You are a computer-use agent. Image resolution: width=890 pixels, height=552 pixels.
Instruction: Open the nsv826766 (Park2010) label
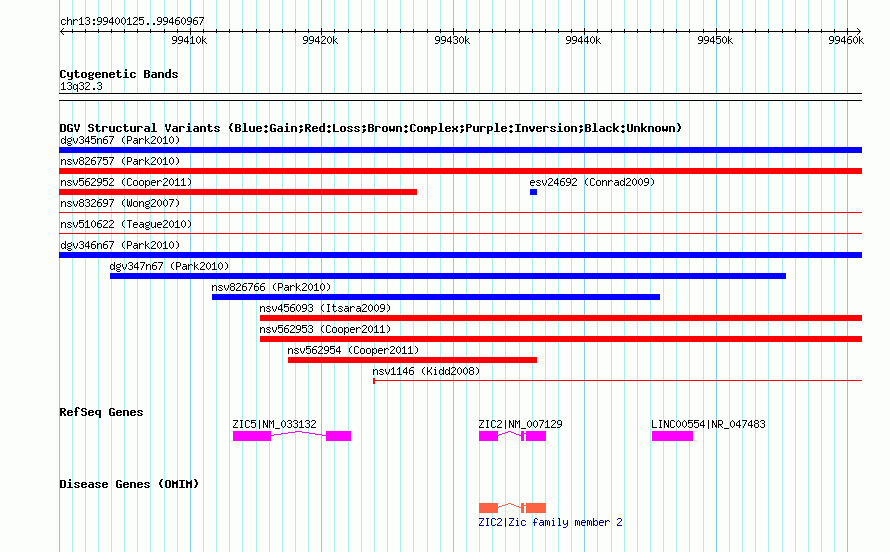pos(271,287)
